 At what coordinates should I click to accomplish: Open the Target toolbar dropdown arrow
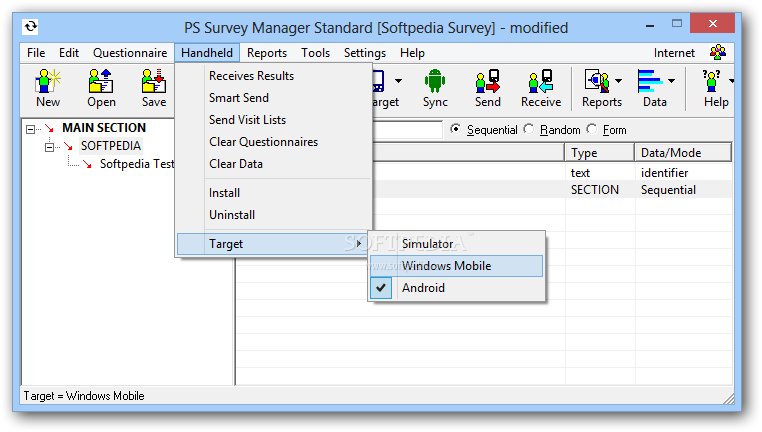click(x=398, y=81)
